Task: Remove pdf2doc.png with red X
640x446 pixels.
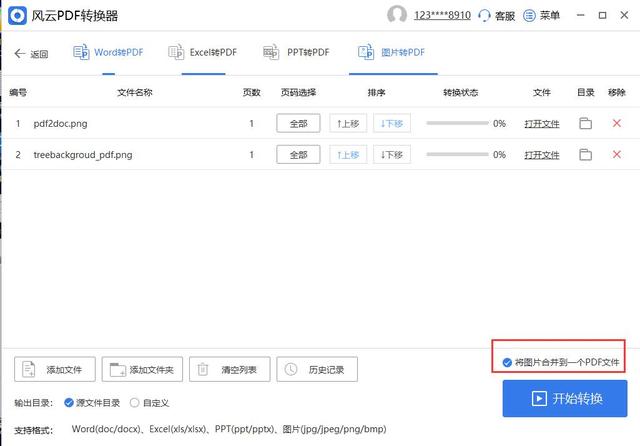Action: (x=617, y=123)
